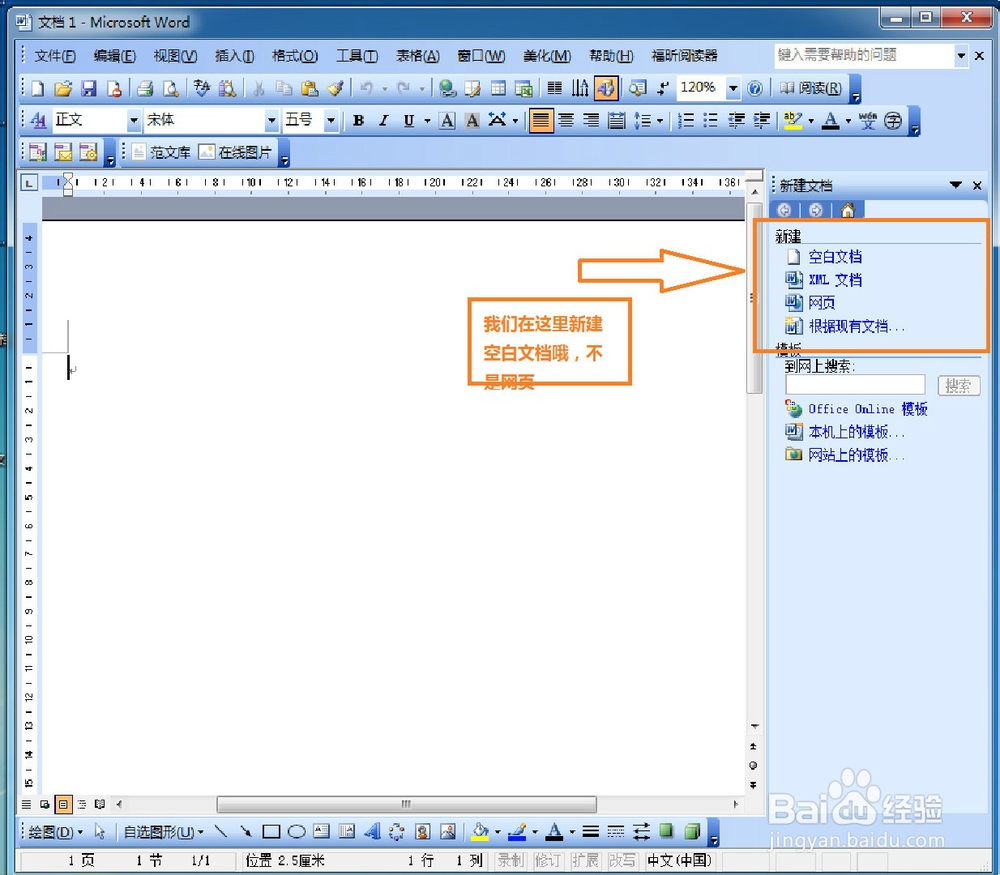Run spelling and grammar check icon
The image size is (1000, 875).
pos(202,88)
